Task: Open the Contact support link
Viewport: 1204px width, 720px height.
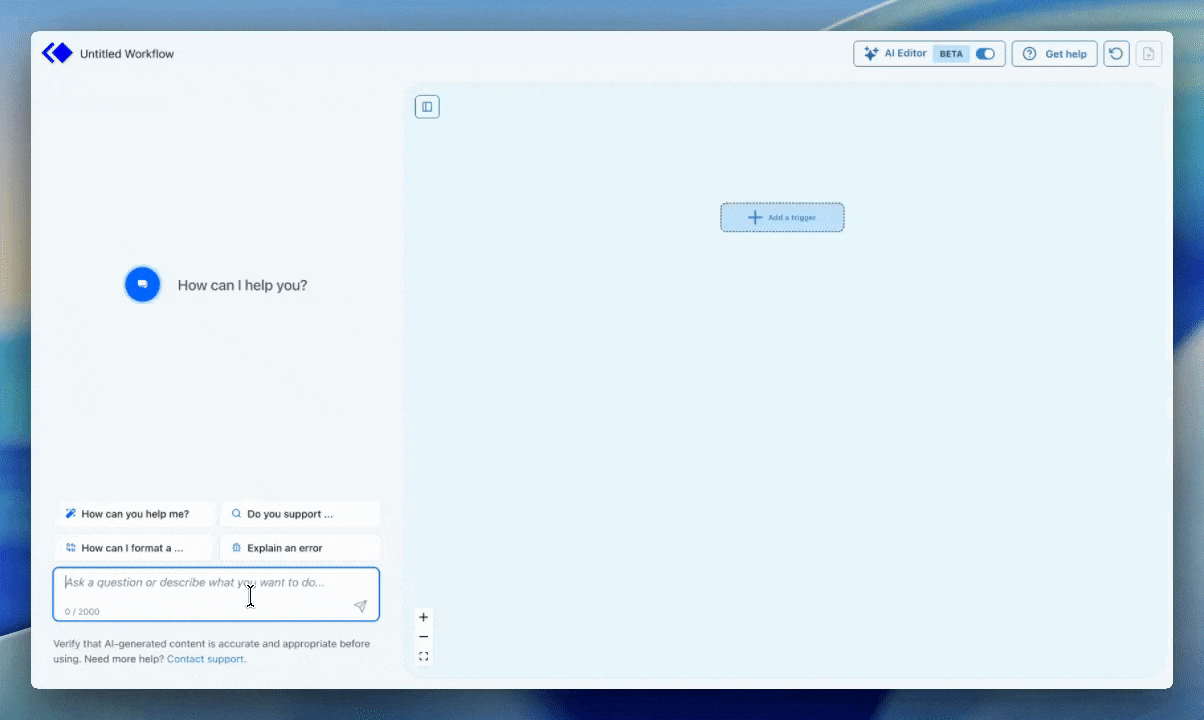Action: [x=205, y=659]
